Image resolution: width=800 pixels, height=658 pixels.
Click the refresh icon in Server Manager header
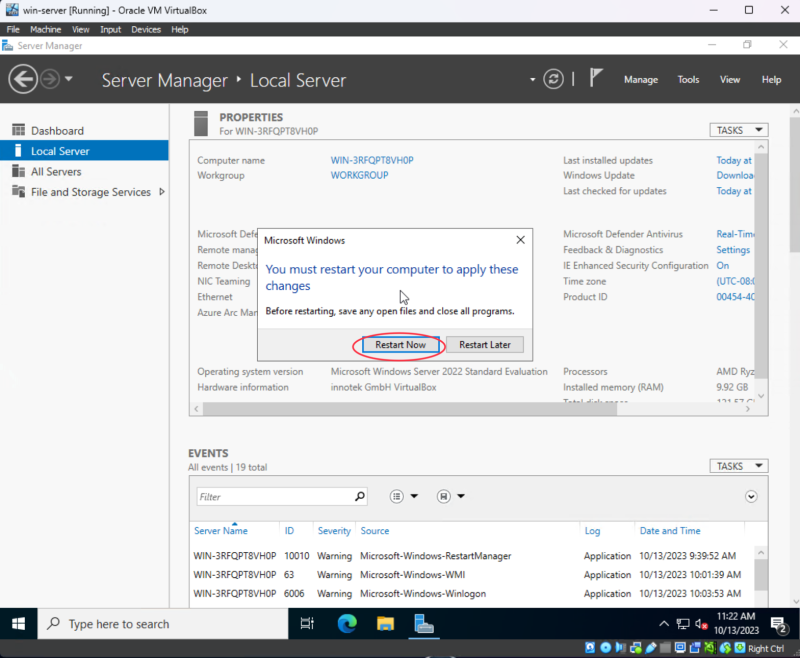(x=554, y=79)
